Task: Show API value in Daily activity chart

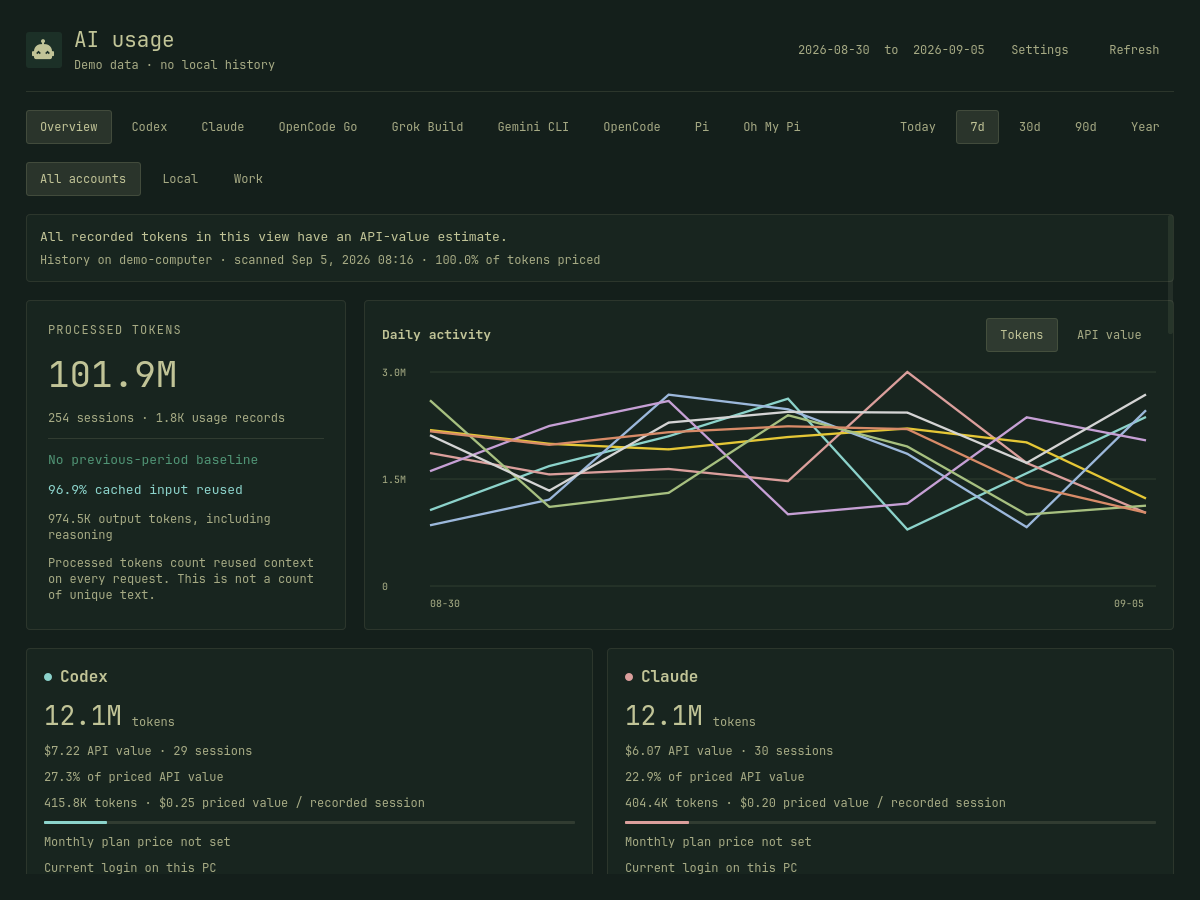Action: (x=1109, y=335)
